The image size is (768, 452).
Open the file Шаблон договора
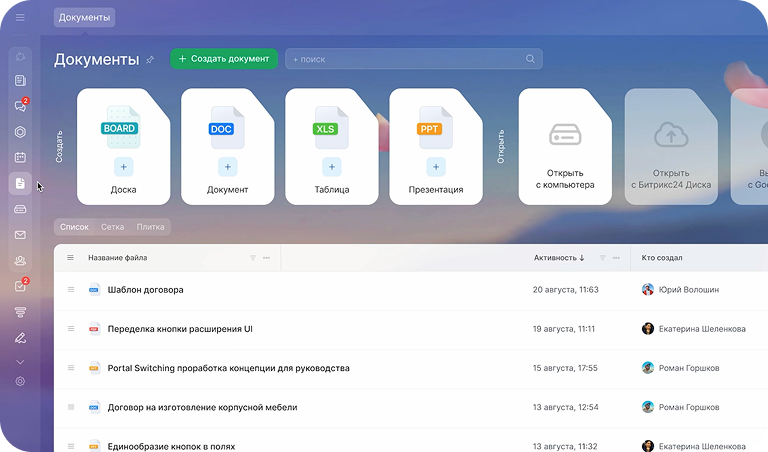(145, 290)
